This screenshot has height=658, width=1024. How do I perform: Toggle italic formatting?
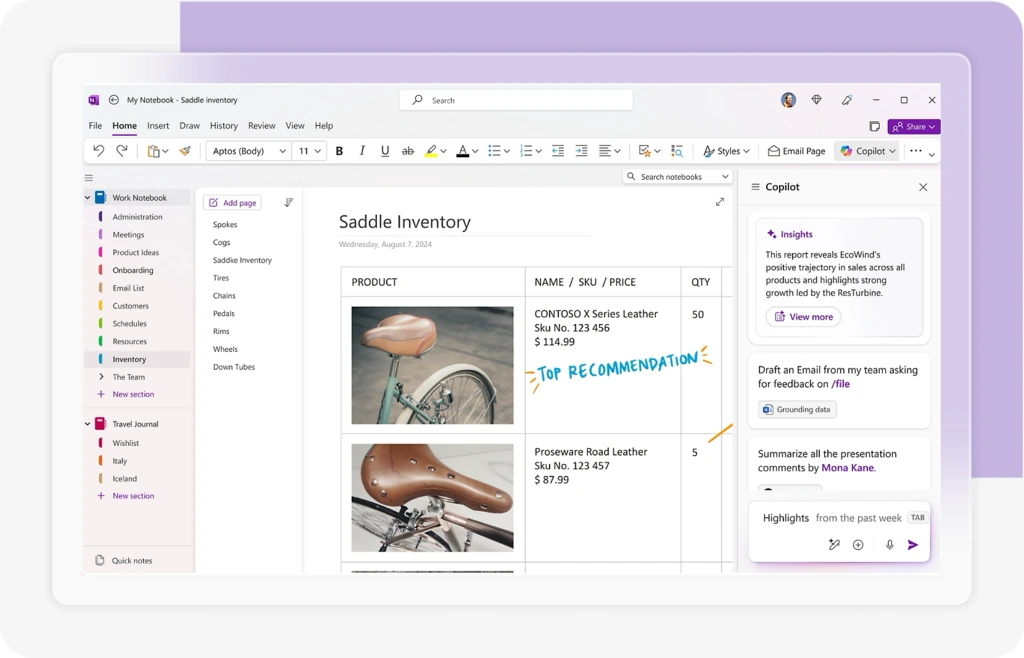click(x=362, y=151)
